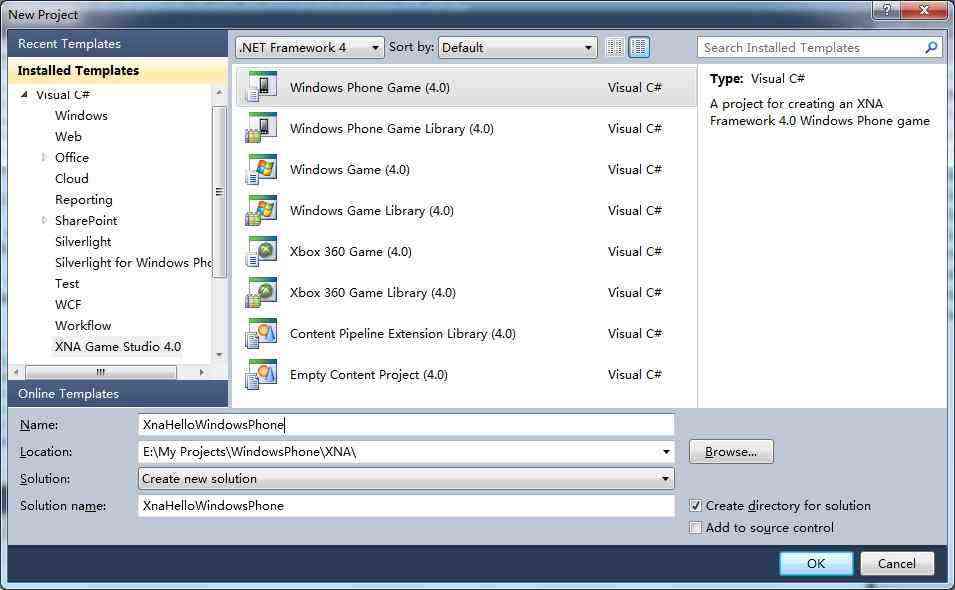Select 'Windows Game (4.0)' template name
955x590 pixels.
tap(350, 169)
